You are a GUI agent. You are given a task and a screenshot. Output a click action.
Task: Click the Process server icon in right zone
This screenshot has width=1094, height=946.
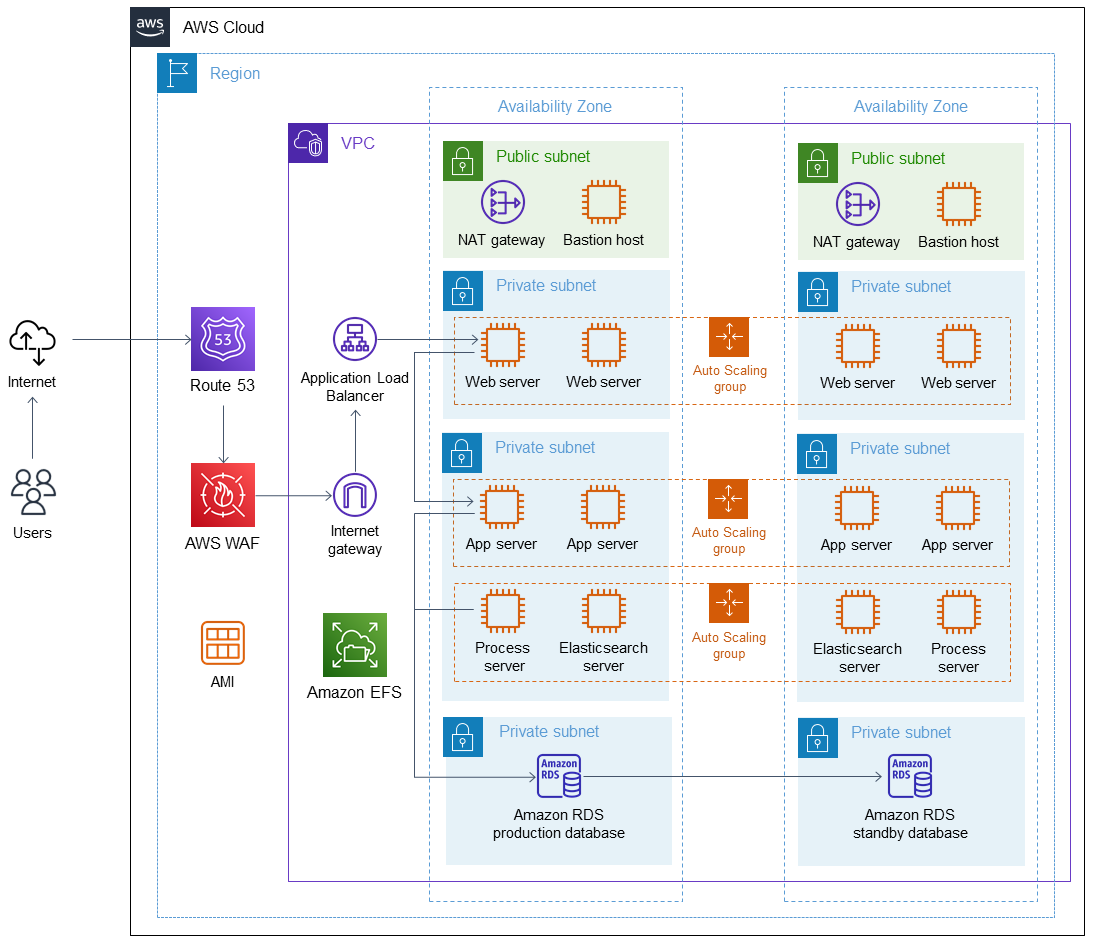957,611
